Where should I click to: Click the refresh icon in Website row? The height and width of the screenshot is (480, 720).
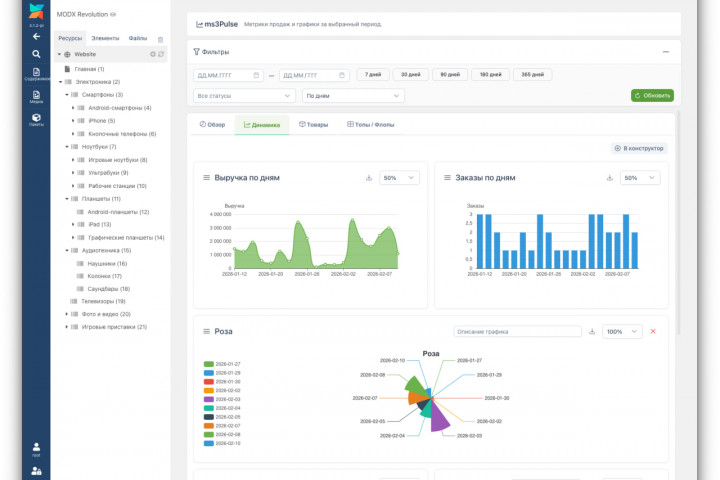coord(162,54)
